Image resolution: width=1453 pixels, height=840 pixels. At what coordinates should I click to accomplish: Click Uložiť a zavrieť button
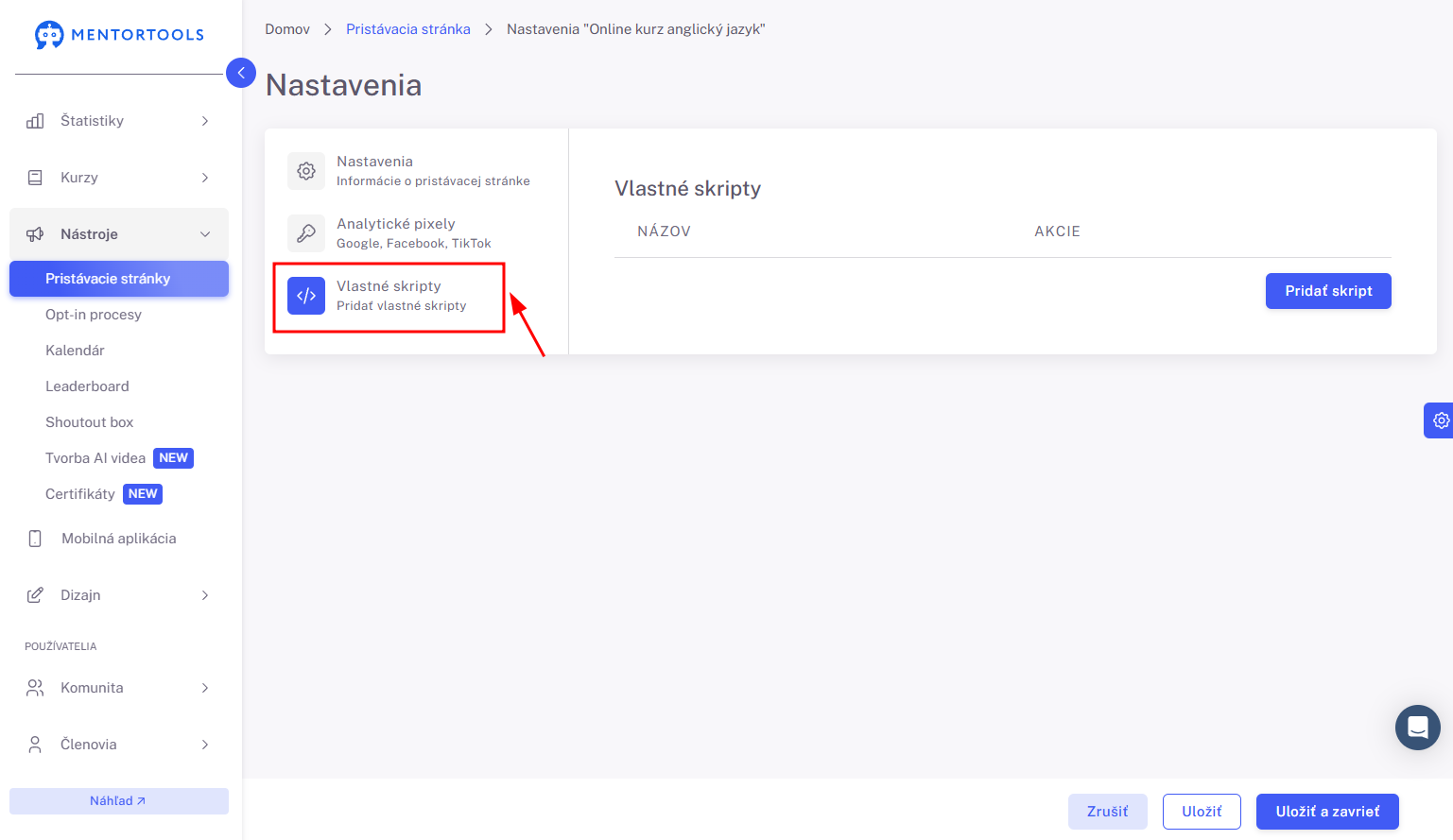pyautogui.click(x=1327, y=812)
